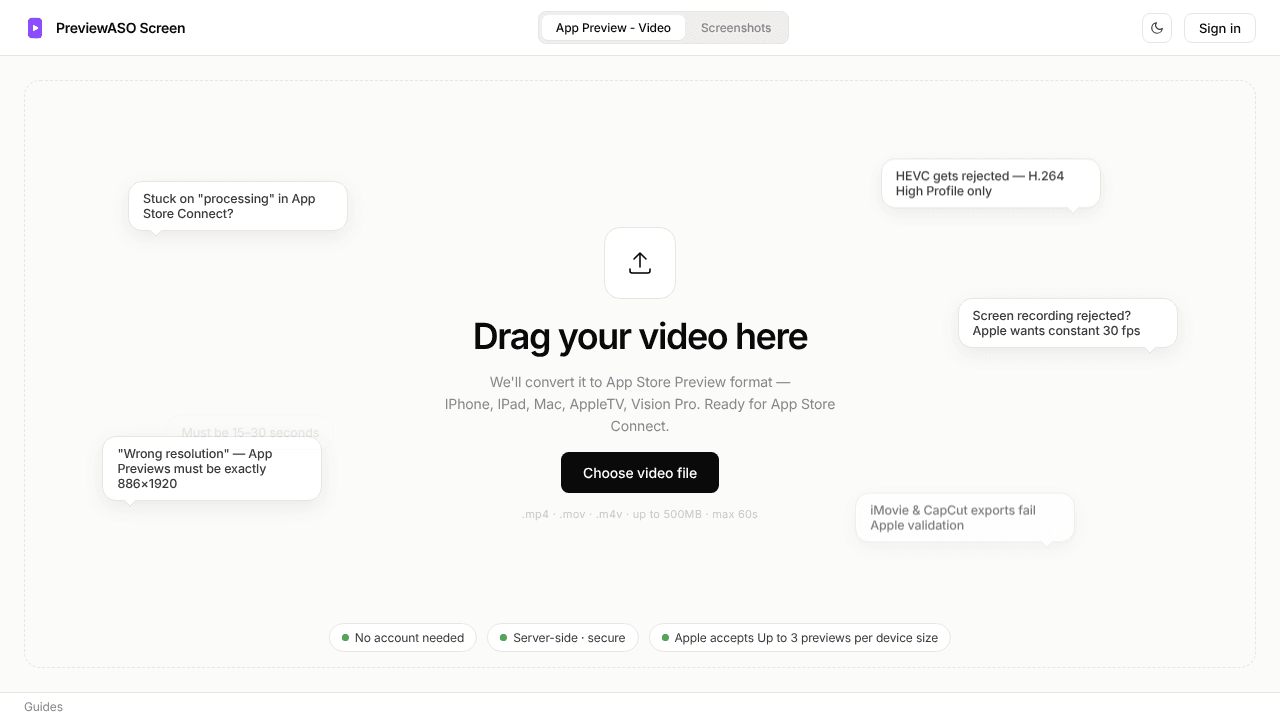The height and width of the screenshot is (720, 1280).
Task: Click the purple PreviewASO logo icon
Action: pos(35,28)
